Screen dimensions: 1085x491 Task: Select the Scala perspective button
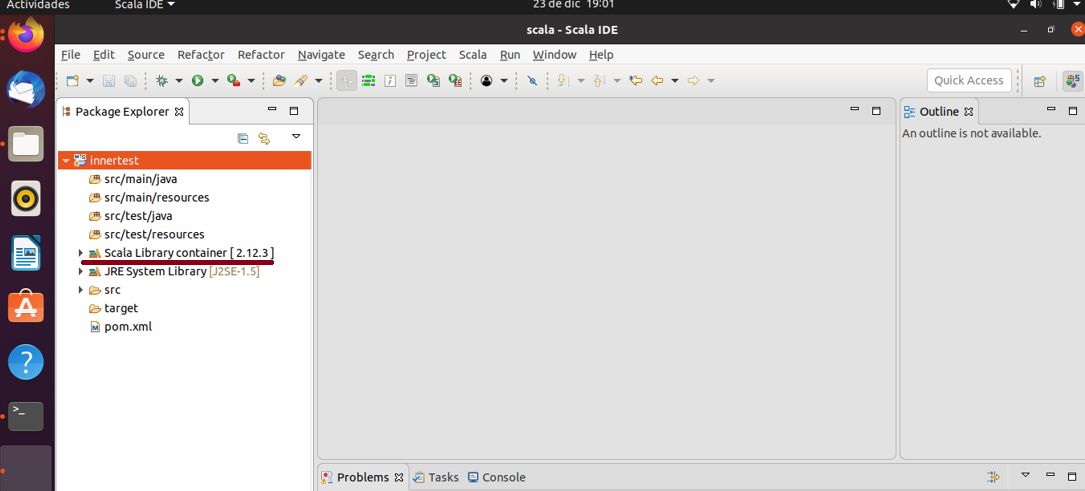pyautogui.click(x=1073, y=81)
